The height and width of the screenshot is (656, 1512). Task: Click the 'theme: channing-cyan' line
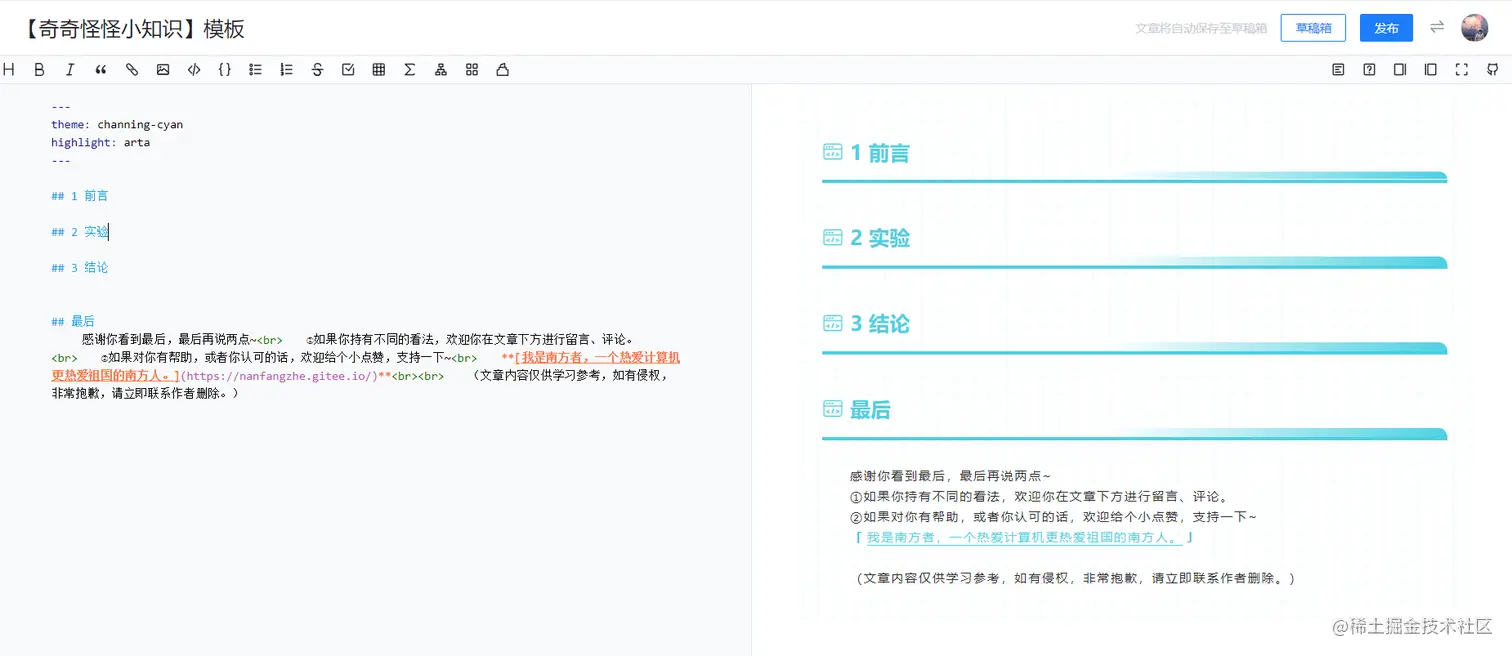pyautogui.click(x=117, y=125)
